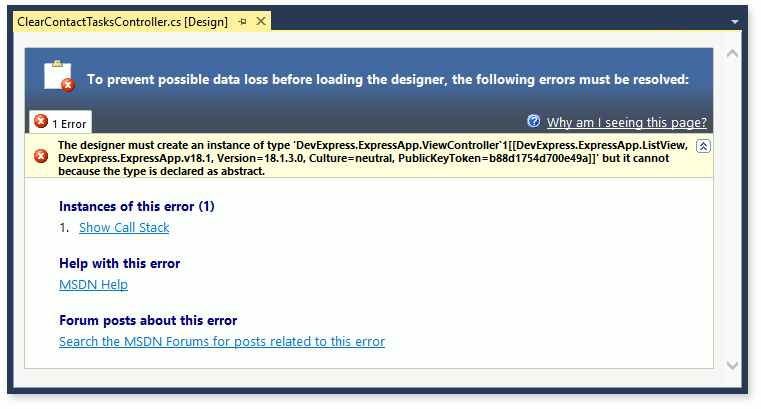This screenshot has height=409, width=761.
Task: Click the scroll down arrow of designer page
Action: point(732,365)
